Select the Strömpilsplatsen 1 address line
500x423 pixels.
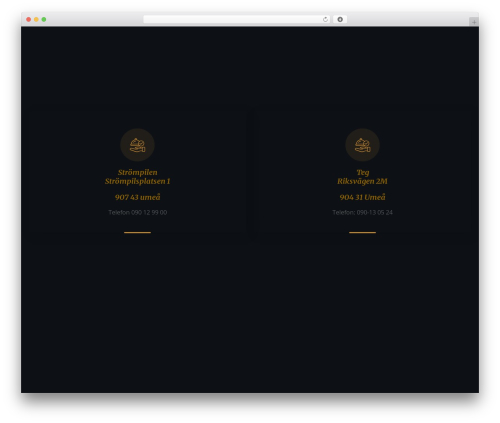coord(137,181)
